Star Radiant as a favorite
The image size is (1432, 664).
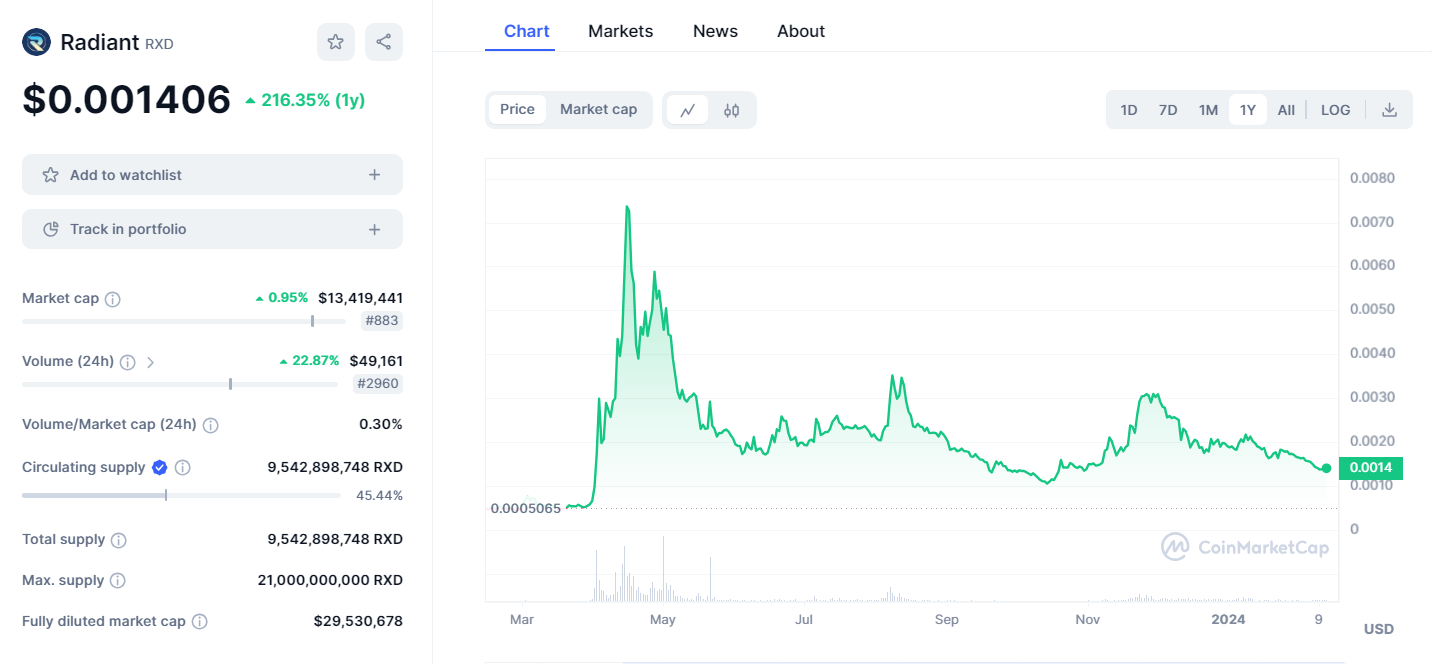336,42
